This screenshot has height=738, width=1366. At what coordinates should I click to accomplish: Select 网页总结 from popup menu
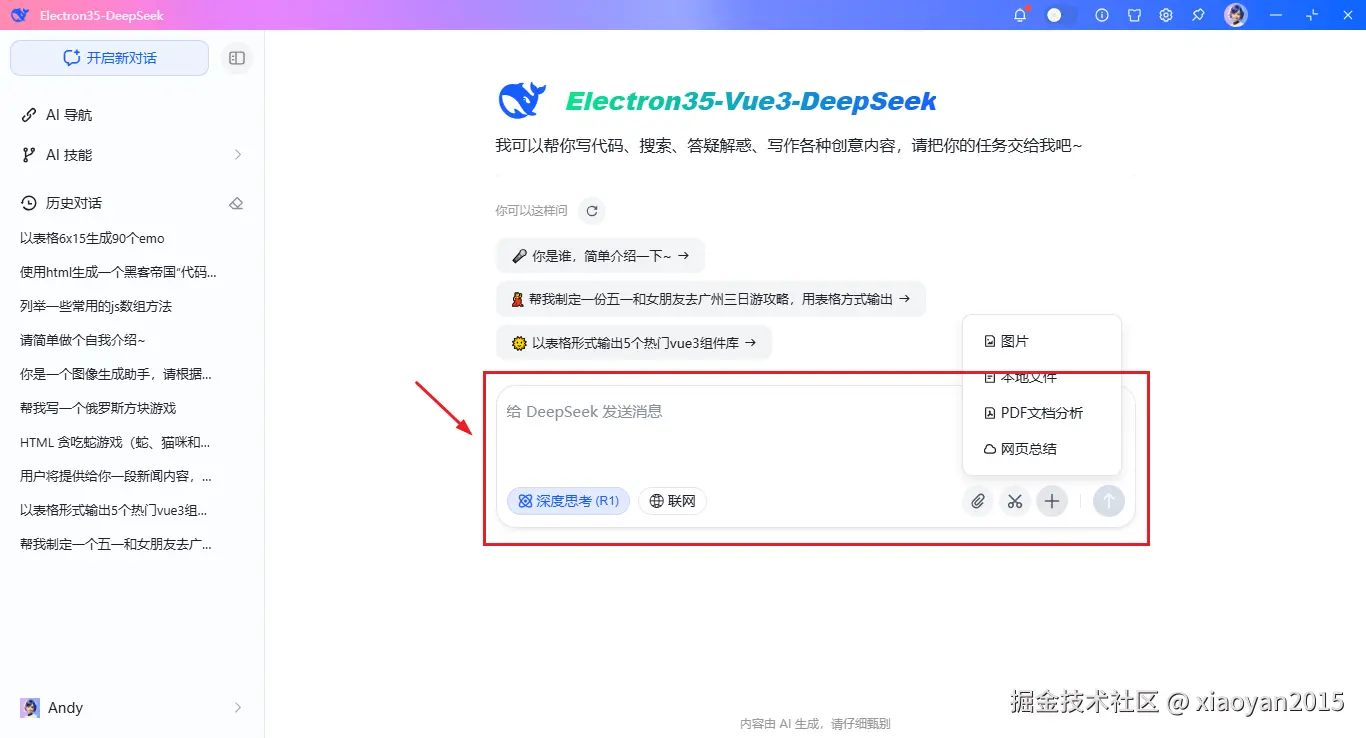pos(1042,449)
